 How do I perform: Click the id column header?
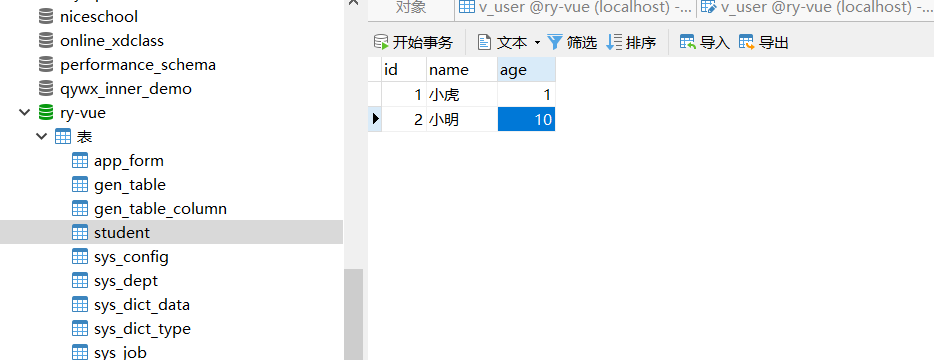(x=404, y=70)
